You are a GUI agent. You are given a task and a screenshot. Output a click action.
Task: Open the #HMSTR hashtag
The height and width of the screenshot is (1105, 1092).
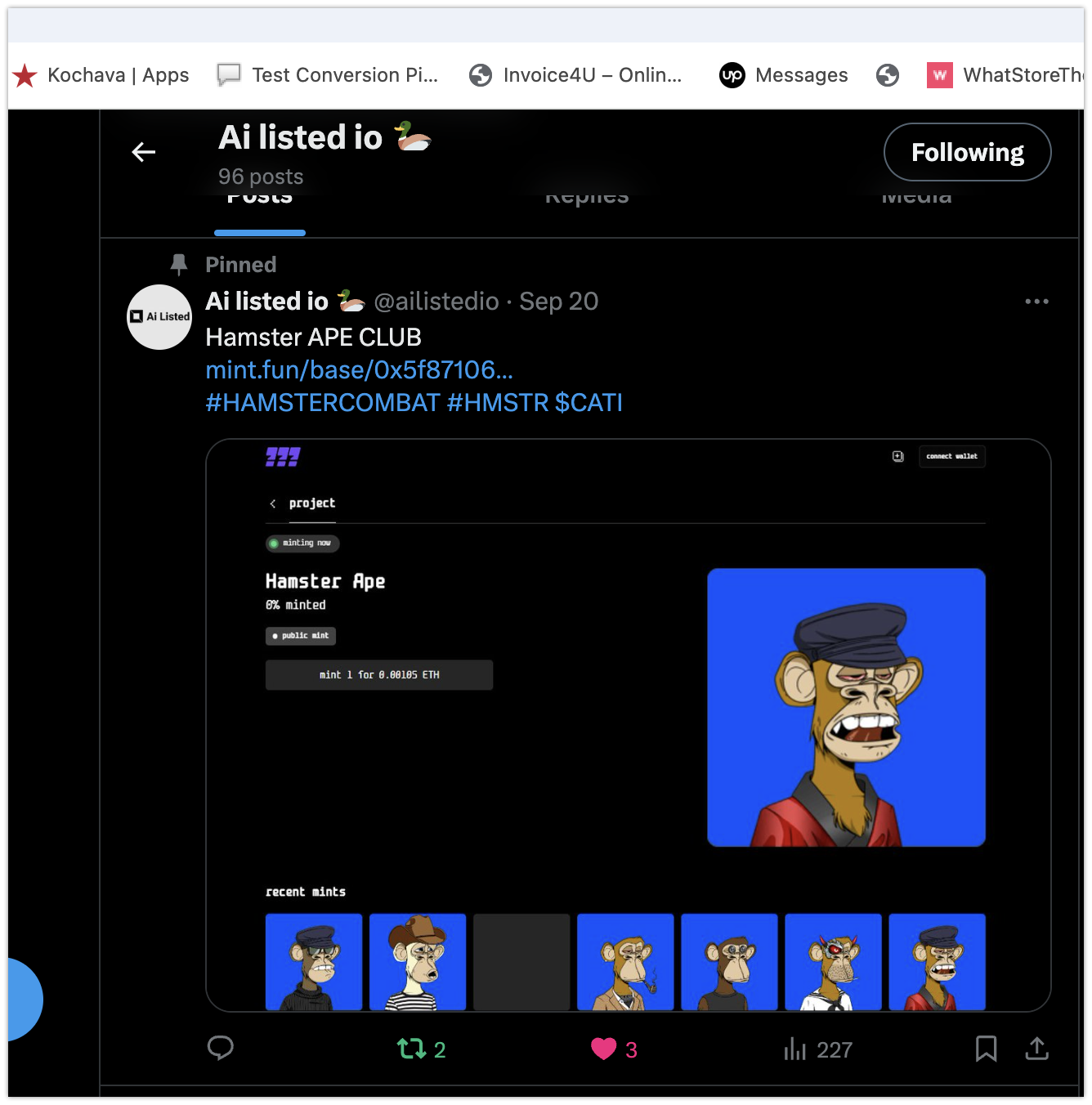point(497,403)
